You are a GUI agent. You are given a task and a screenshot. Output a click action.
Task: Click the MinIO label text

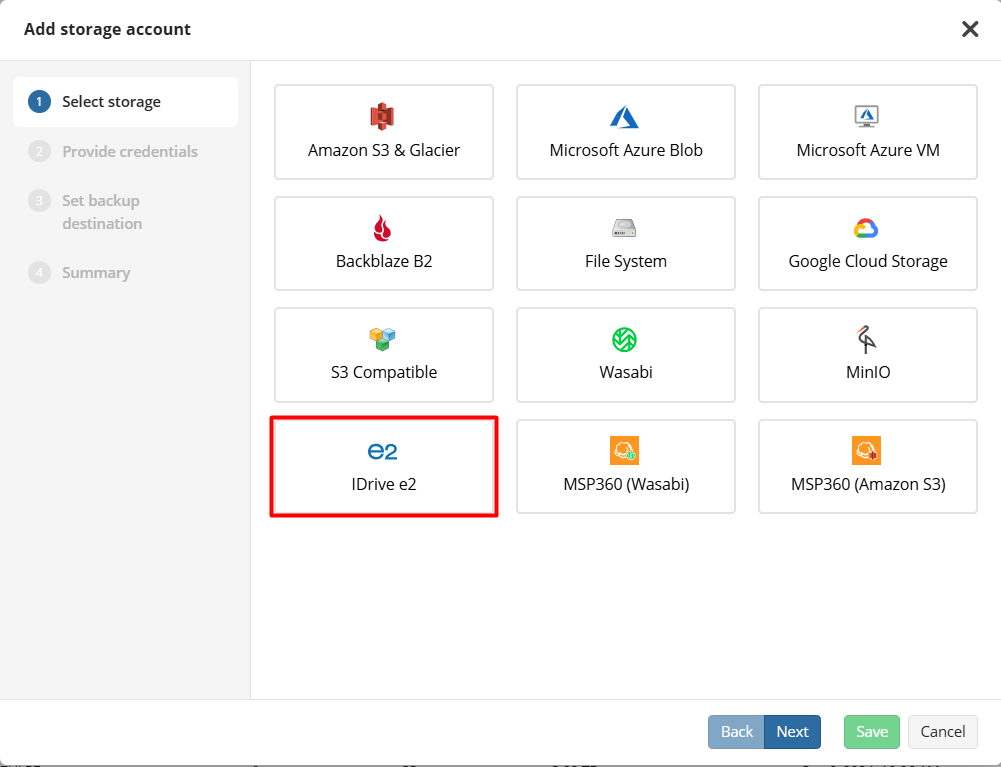tap(868, 372)
